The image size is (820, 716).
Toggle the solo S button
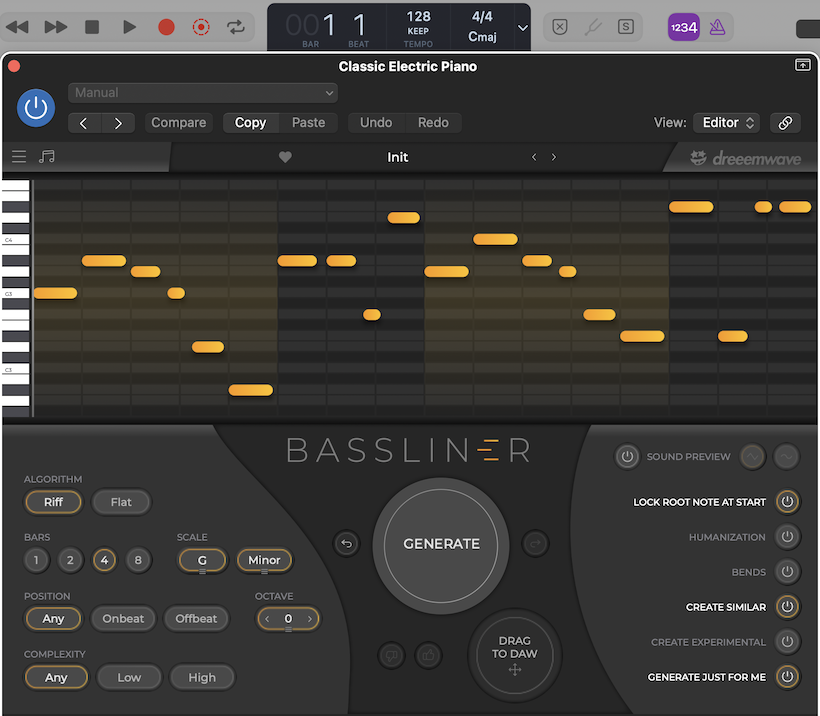[625, 27]
